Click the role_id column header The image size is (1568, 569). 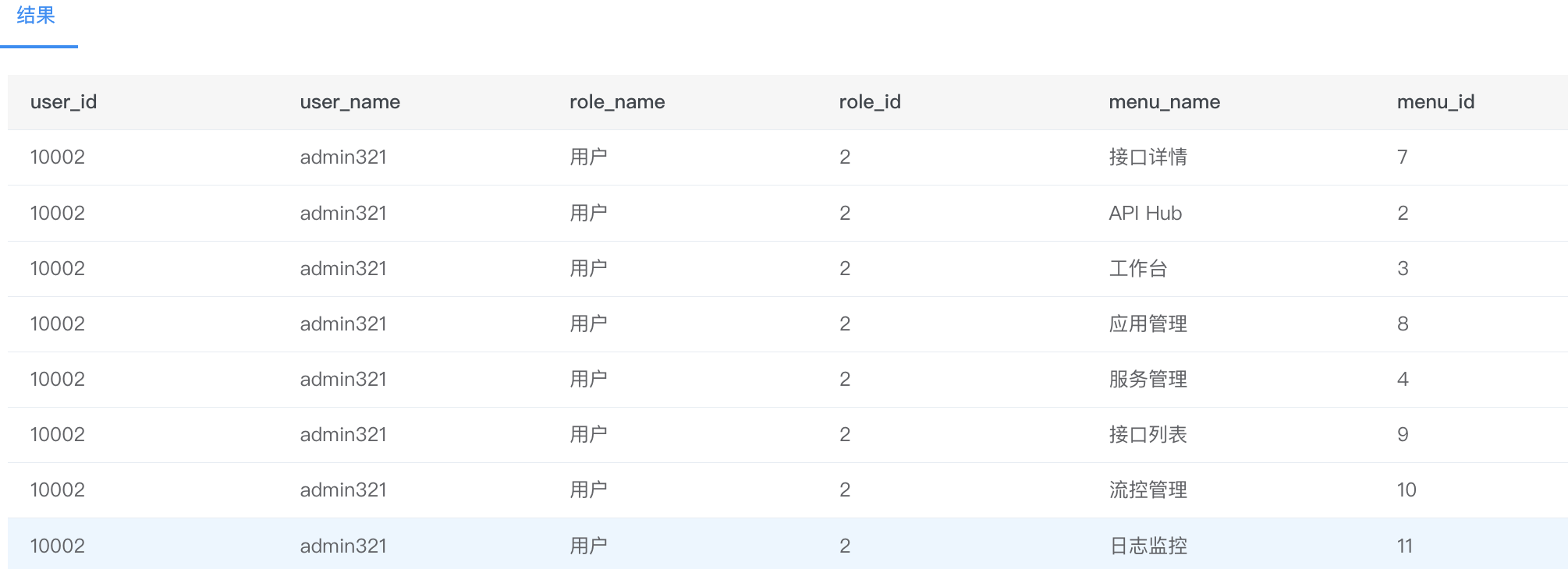(x=870, y=102)
